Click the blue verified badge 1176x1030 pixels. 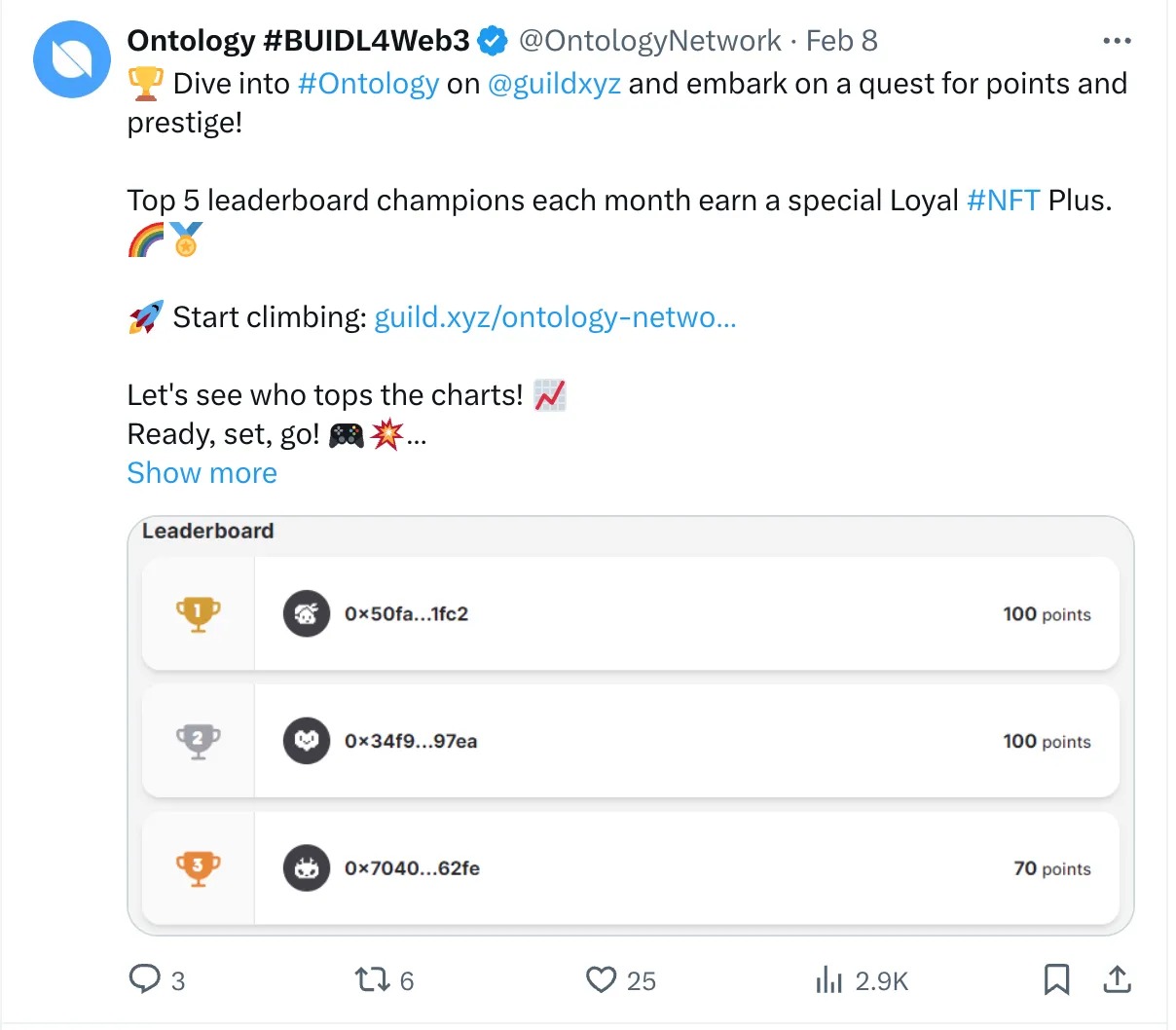[493, 41]
